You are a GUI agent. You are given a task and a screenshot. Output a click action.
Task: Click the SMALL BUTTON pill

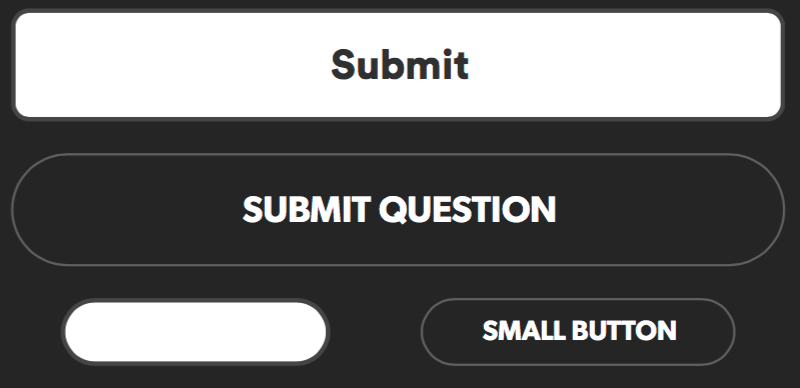coord(578,332)
